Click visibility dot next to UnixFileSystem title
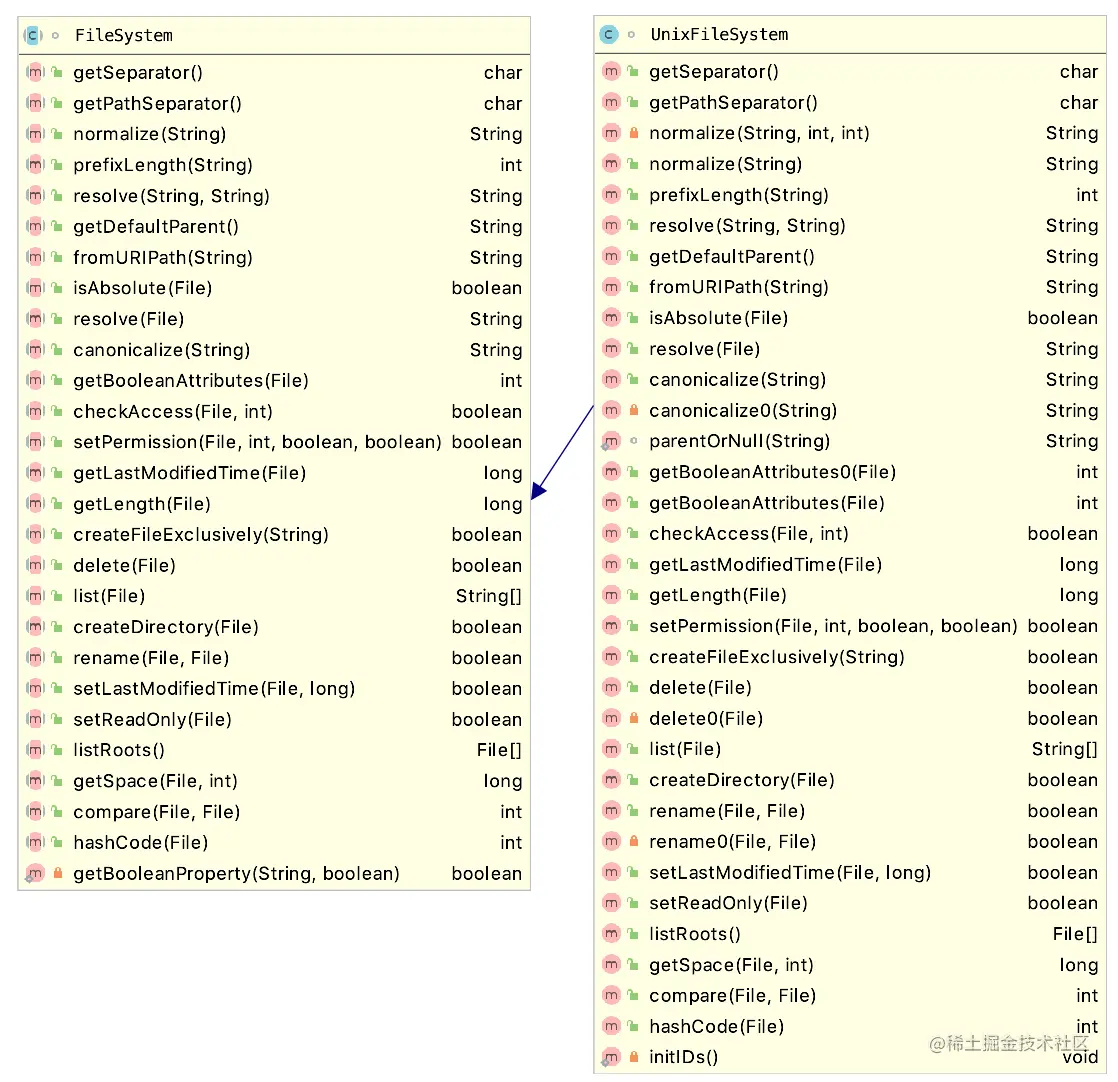The height and width of the screenshot is (1082, 1118). 632,34
